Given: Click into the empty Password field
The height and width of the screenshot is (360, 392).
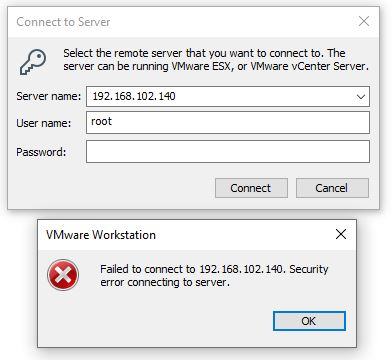Looking at the screenshot, I should [228, 152].
